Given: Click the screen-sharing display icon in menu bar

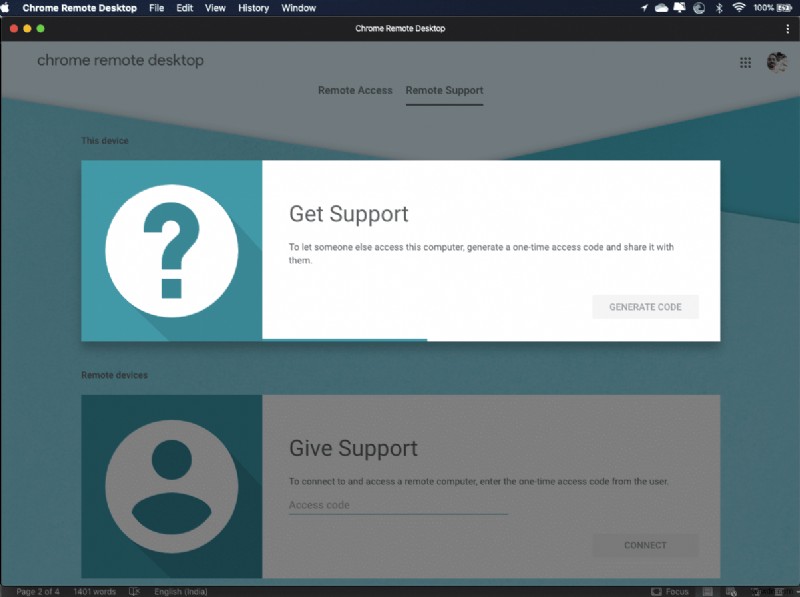Looking at the screenshot, I should 680,8.
